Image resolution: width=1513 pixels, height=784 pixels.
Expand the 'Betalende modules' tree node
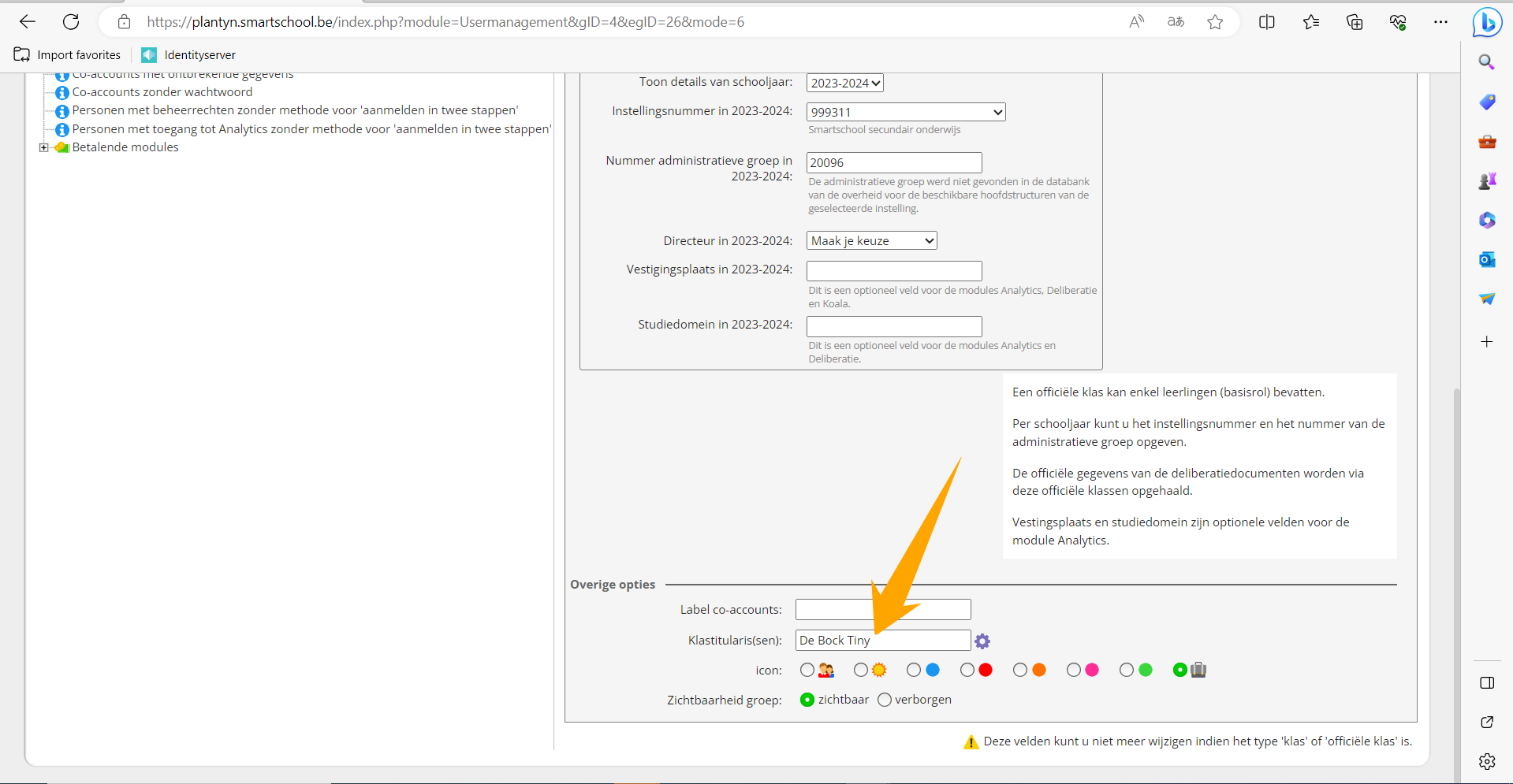[44, 147]
